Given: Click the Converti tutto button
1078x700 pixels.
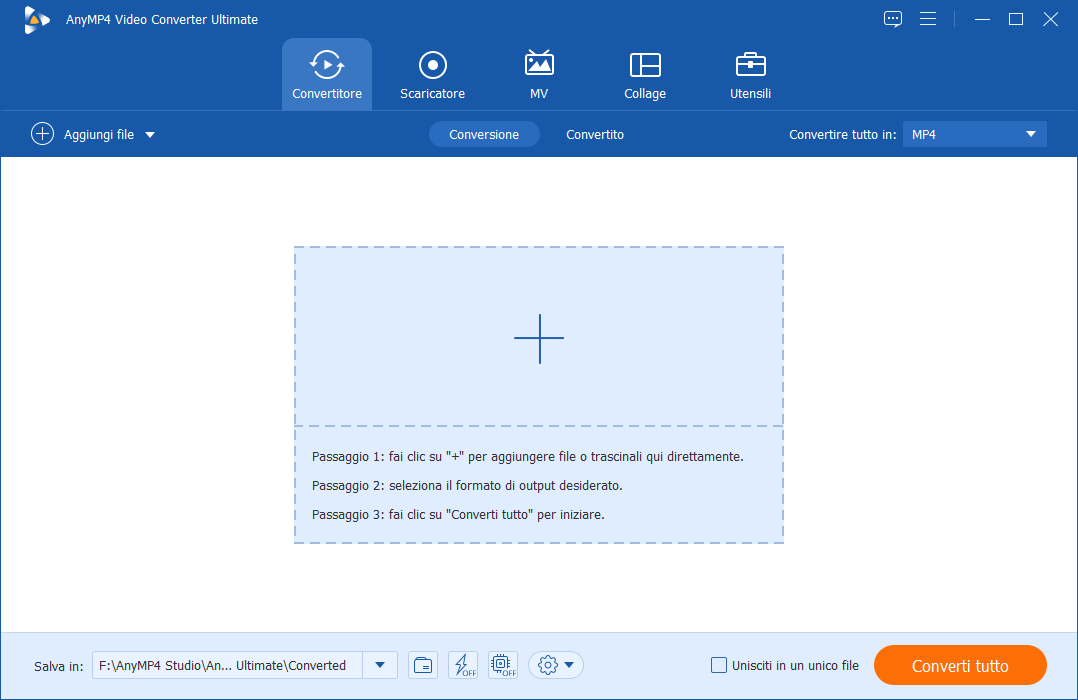Looking at the screenshot, I should 960,665.
